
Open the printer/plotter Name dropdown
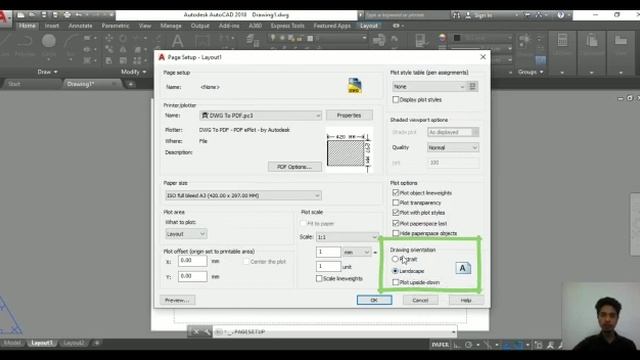tap(260, 116)
